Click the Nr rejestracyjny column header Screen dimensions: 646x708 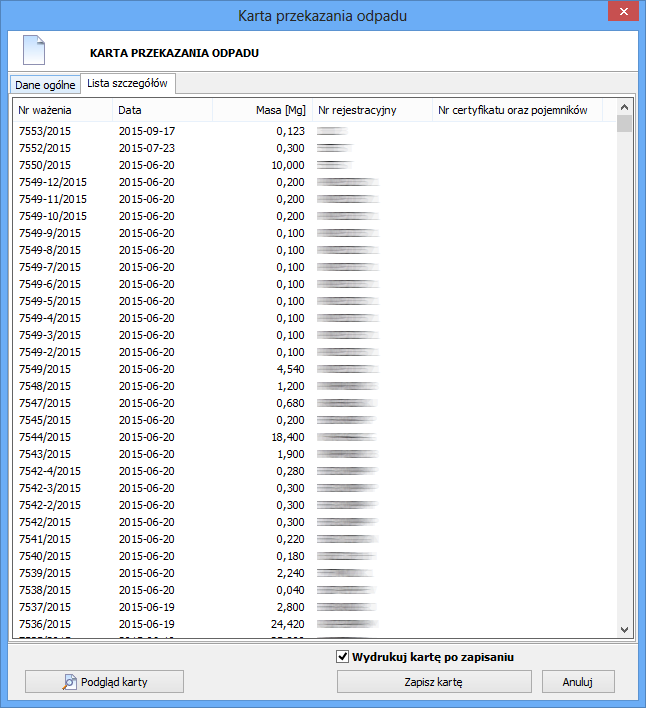pyautogui.click(x=370, y=110)
